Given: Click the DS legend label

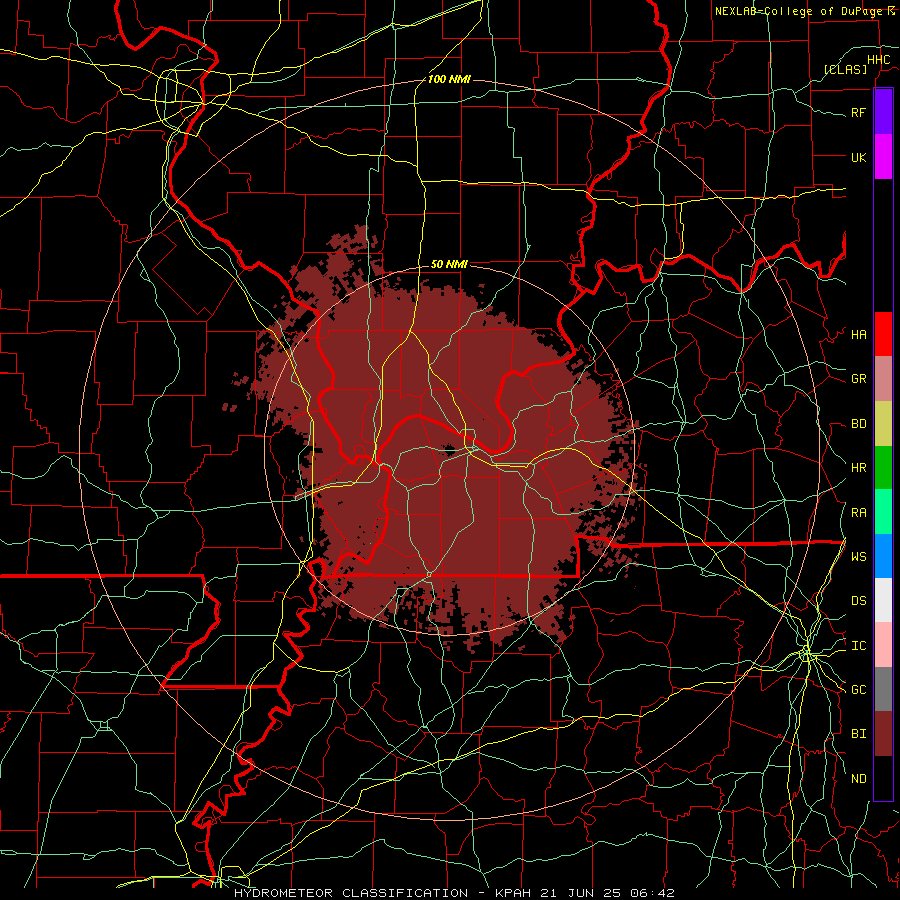Looking at the screenshot, I should (859, 601).
